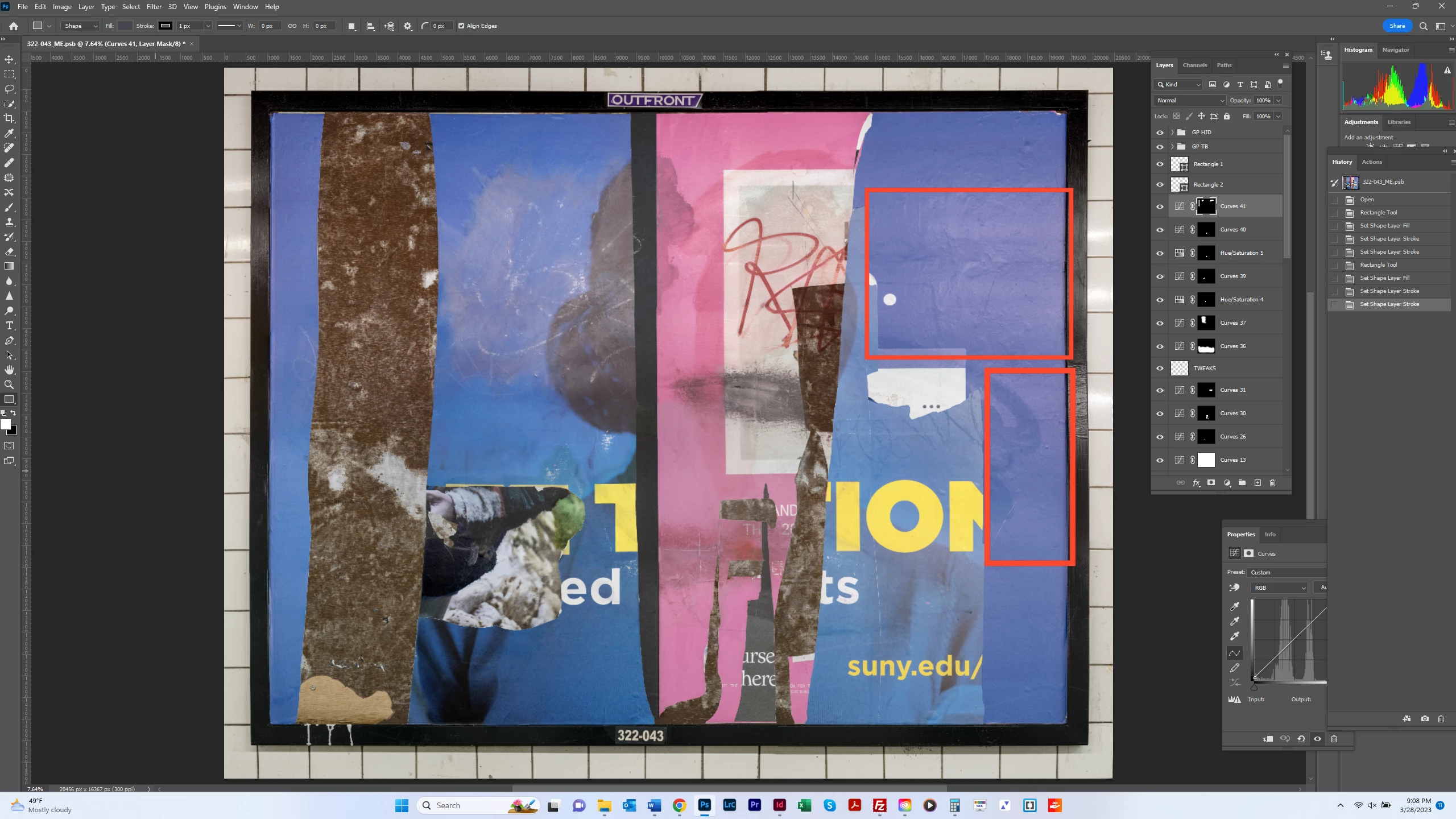1456x819 pixels.
Task: Click the add layer mask icon
Action: tap(1211, 483)
